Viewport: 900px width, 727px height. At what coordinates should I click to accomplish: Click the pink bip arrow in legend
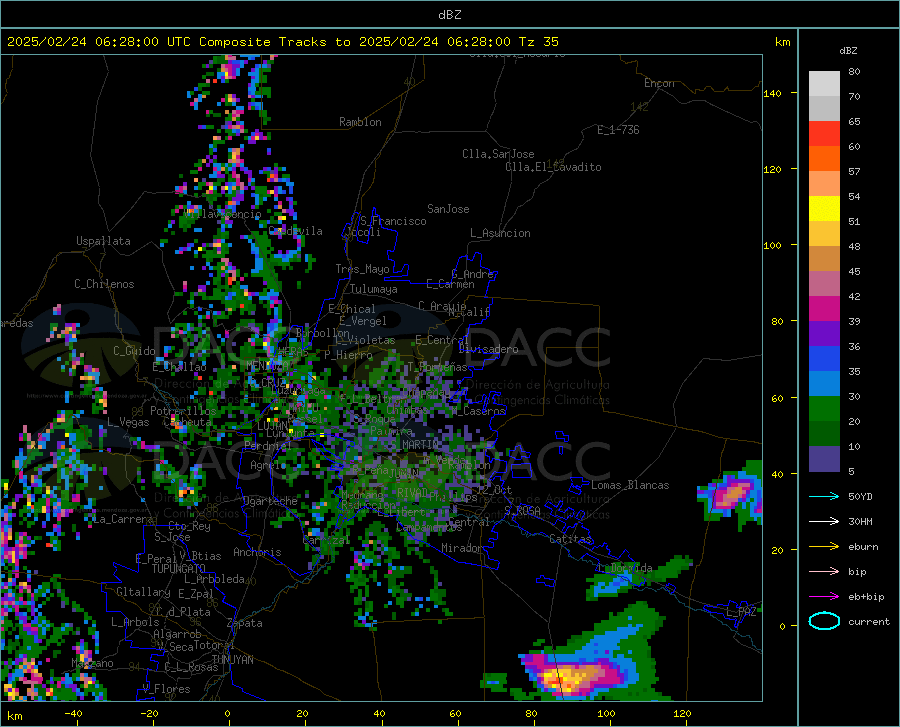pos(824,572)
